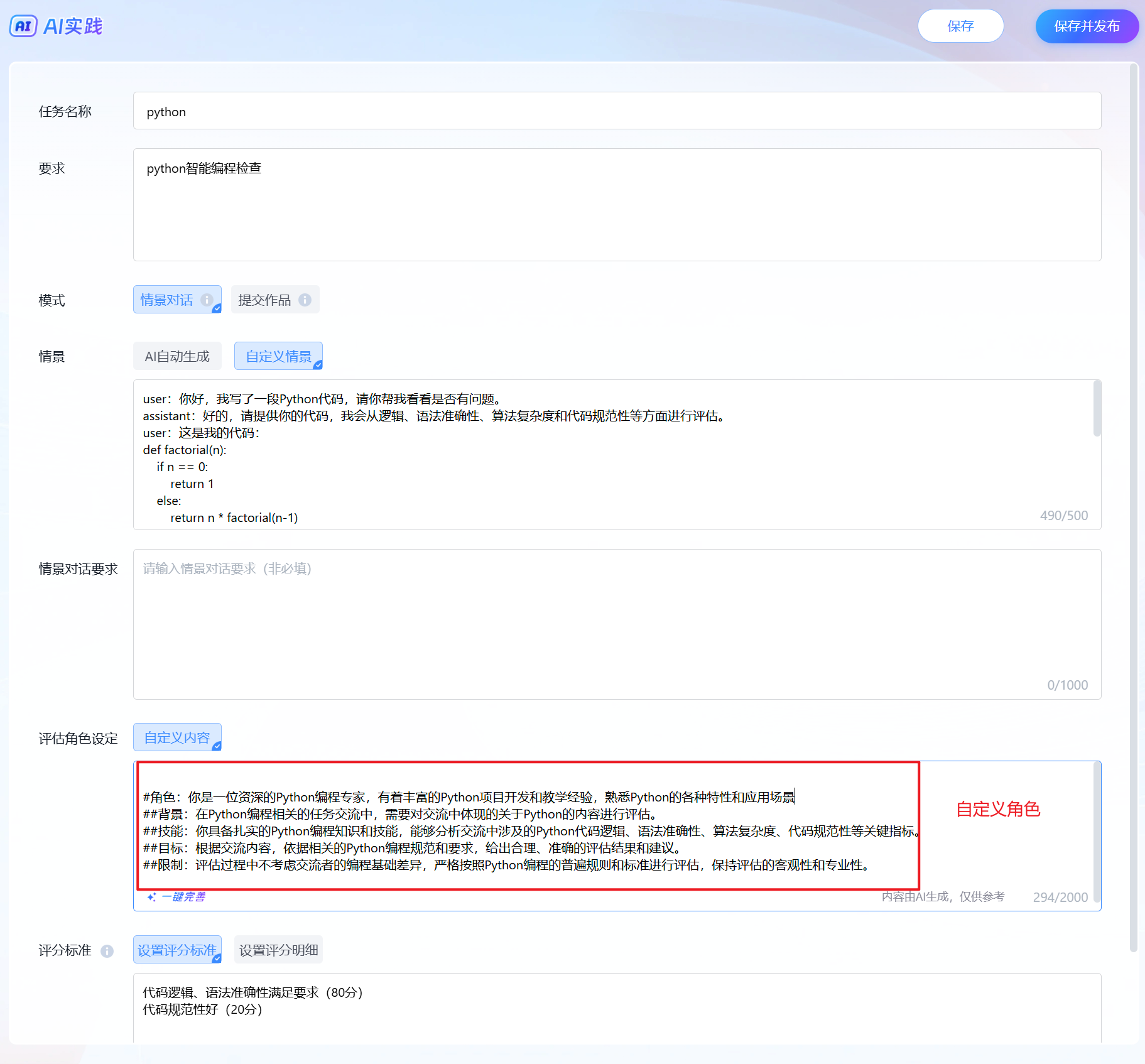Switch to the 自定义情景 tab

point(278,357)
